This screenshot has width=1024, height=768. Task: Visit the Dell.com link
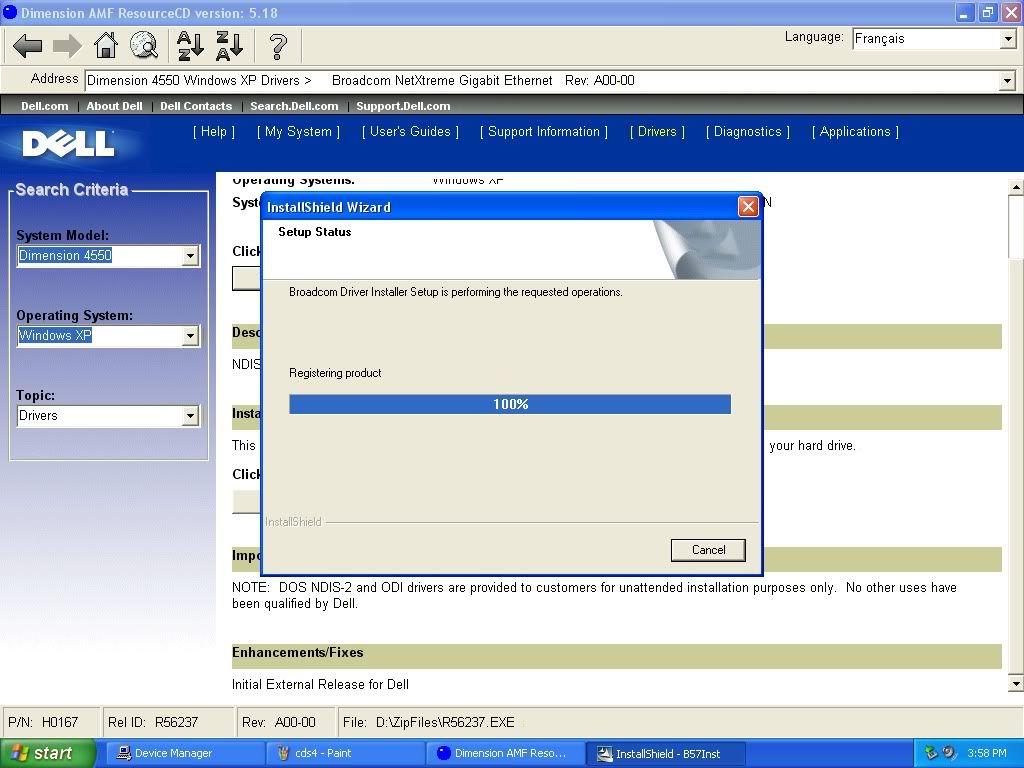[44, 106]
